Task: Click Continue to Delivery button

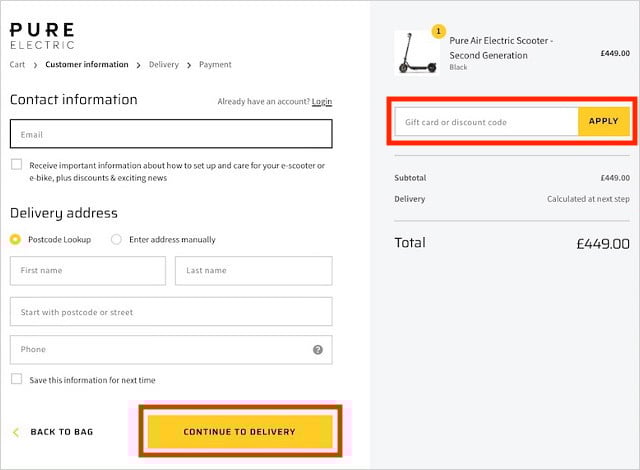Action: pyautogui.click(x=240, y=432)
